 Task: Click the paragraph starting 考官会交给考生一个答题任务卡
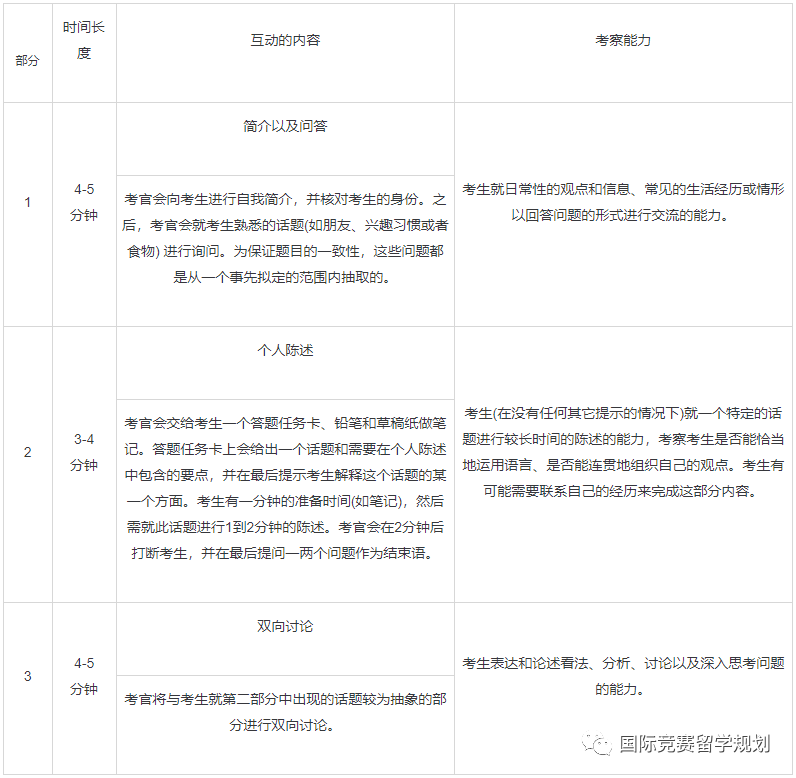285,488
